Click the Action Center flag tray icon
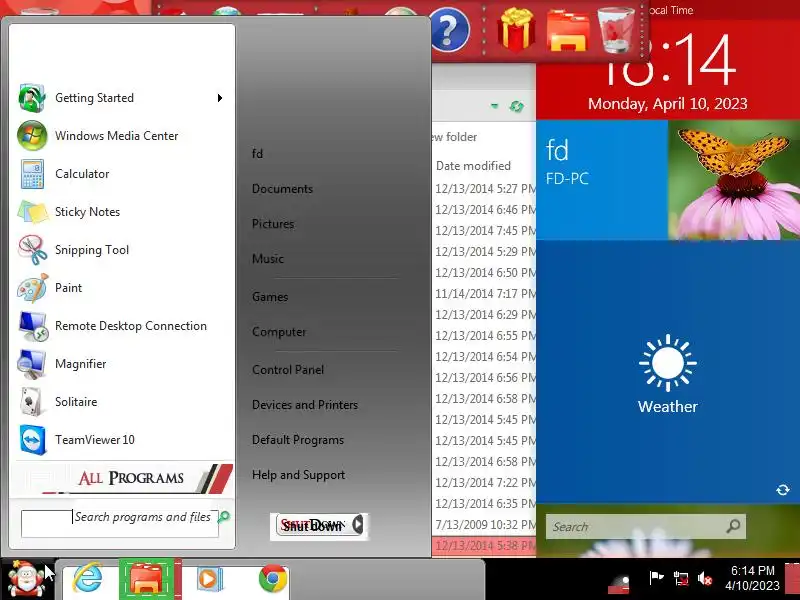The width and height of the screenshot is (800, 600). pos(656,578)
